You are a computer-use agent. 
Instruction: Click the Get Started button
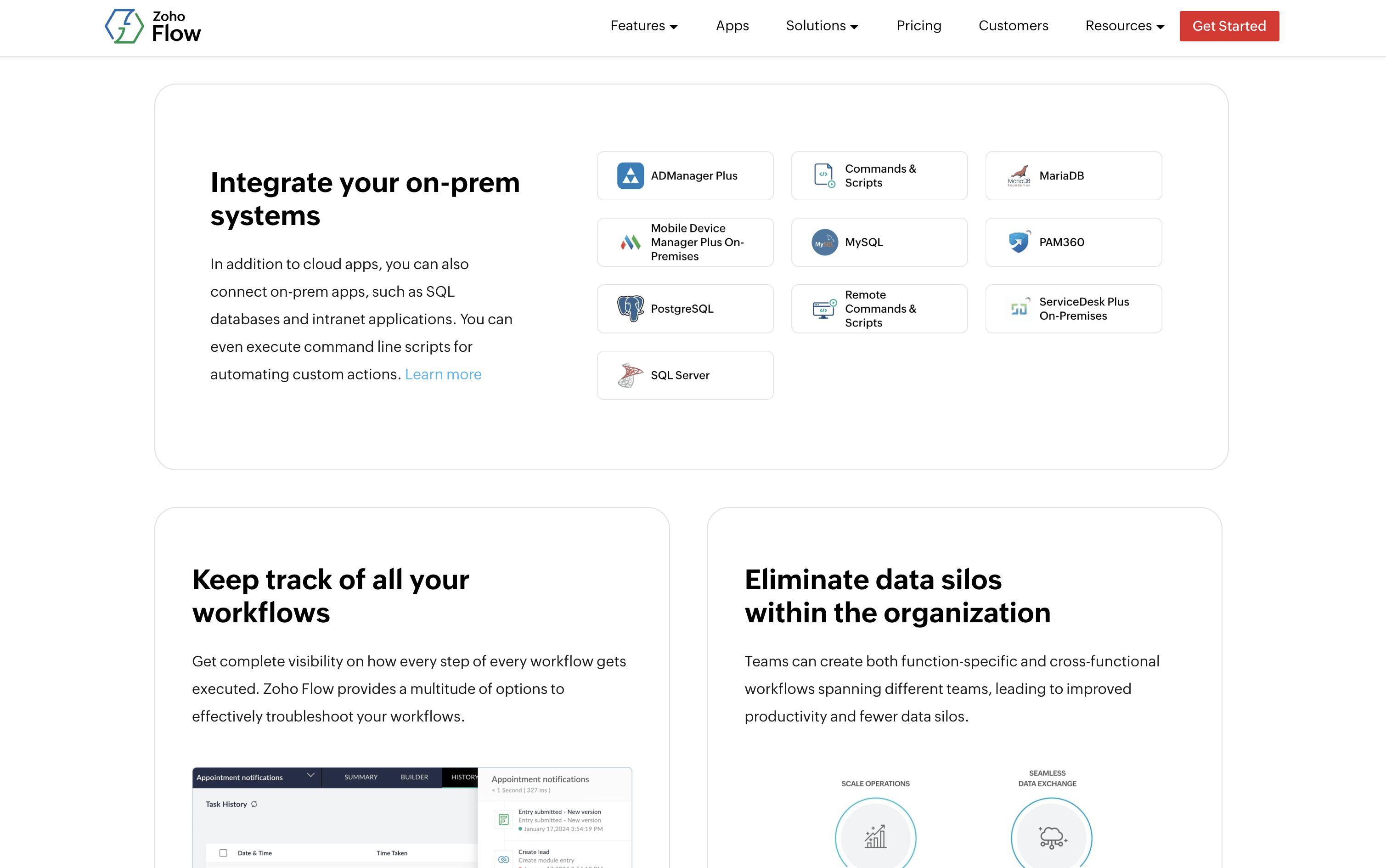point(1229,26)
